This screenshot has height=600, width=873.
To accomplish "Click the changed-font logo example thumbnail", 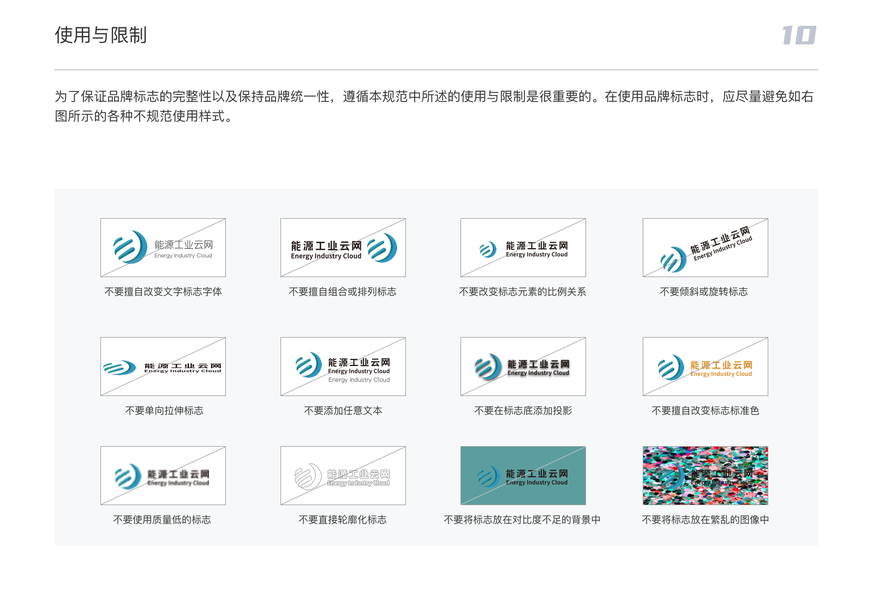I will [x=163, y=248].
